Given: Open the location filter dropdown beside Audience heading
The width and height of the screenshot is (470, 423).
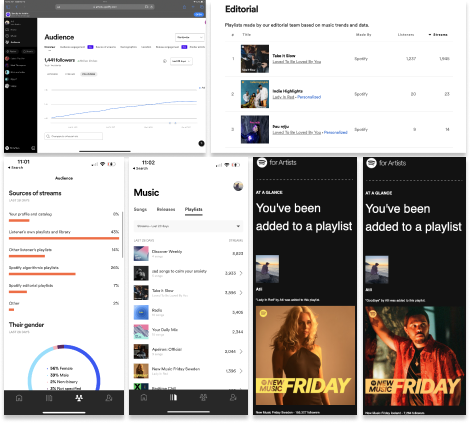Looking at the screenshot, I should click(x=189, y=37).
